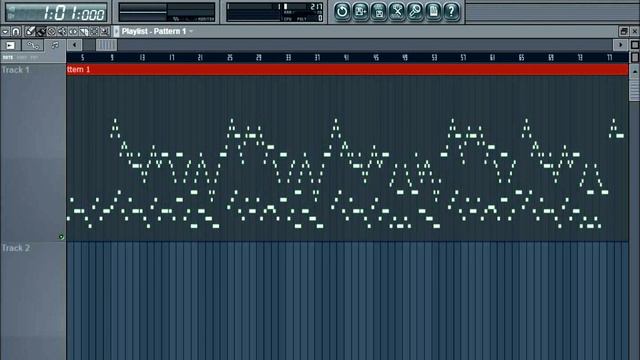
Task: Click the render to audio file icon
Action: point(379,11)
